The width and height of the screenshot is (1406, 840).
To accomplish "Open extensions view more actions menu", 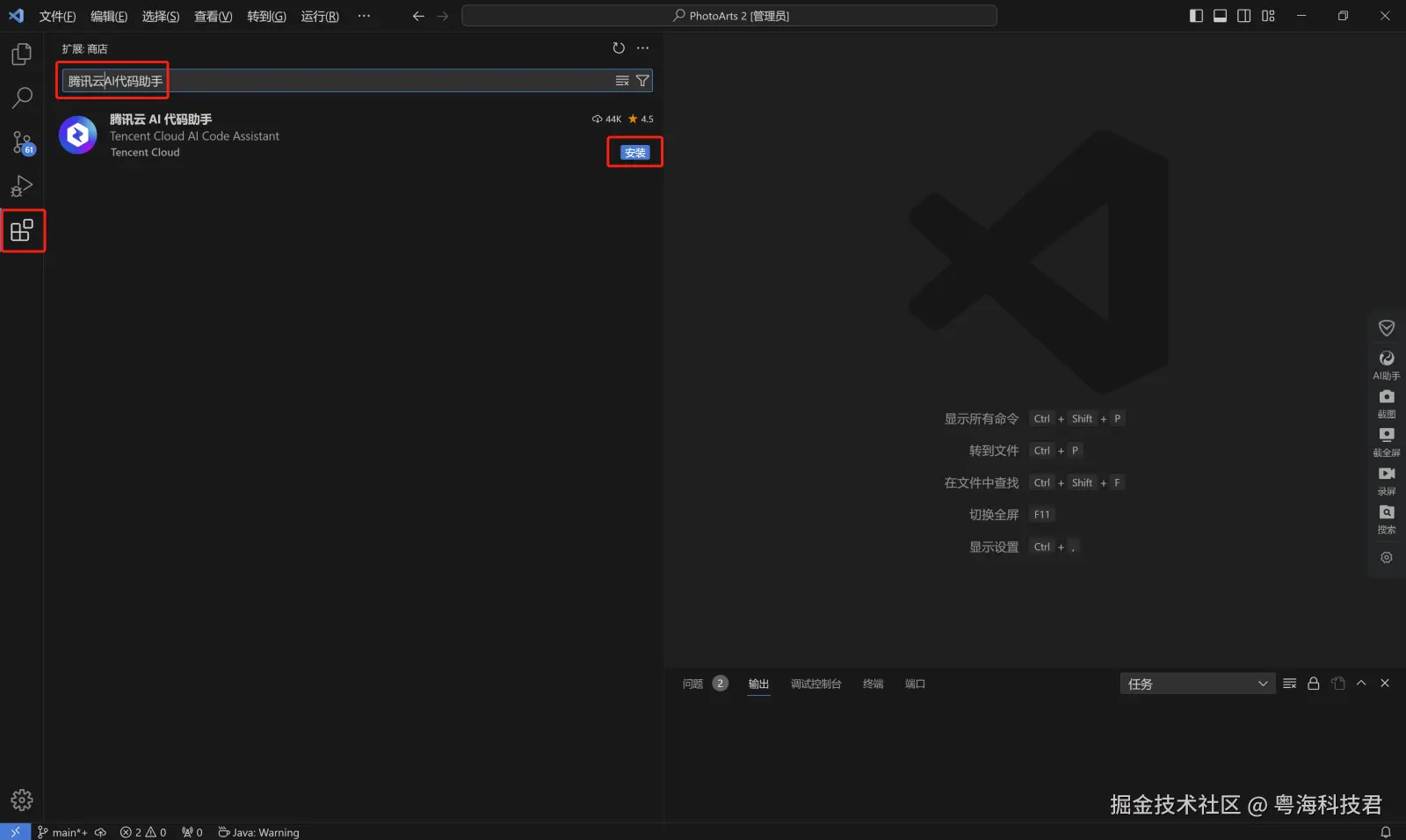I will coord(643,48).
